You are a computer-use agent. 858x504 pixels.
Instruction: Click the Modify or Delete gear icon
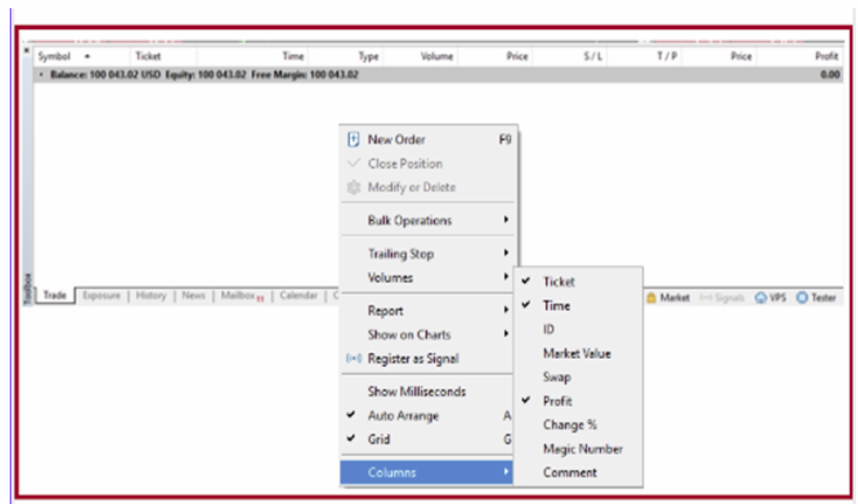[352, 187]
